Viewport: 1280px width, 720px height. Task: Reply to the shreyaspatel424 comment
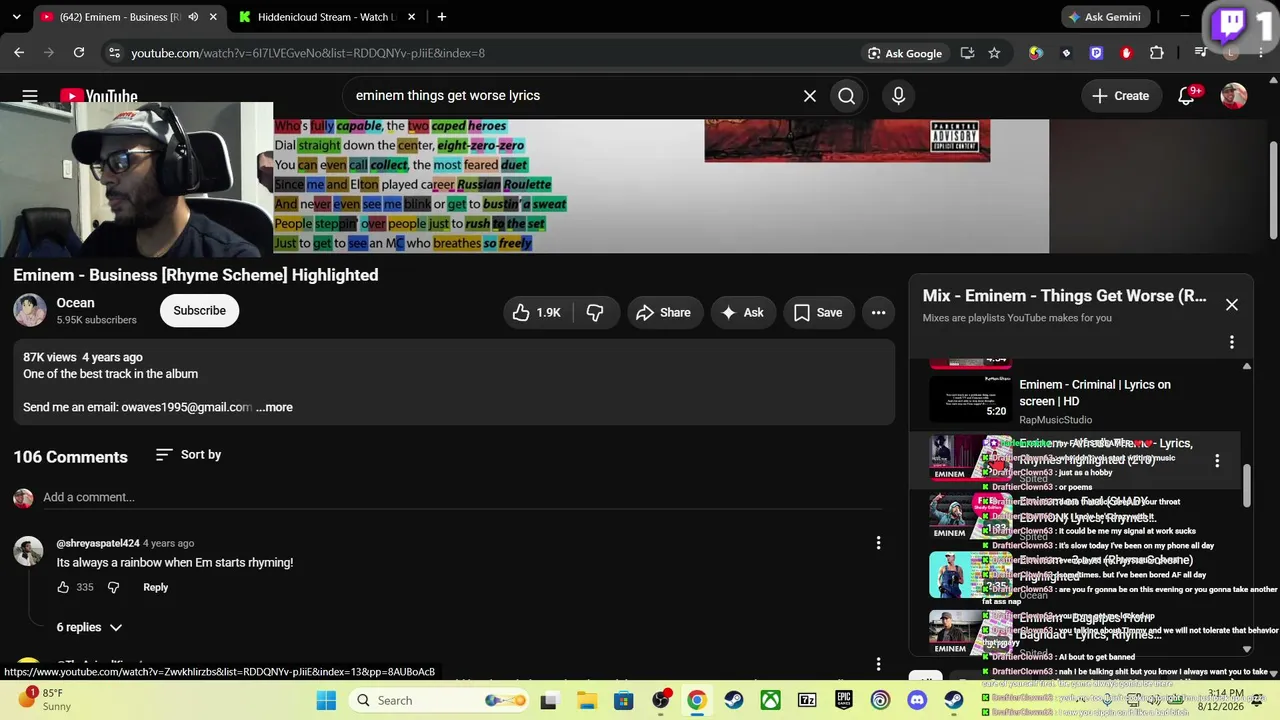tap(155, 587)
